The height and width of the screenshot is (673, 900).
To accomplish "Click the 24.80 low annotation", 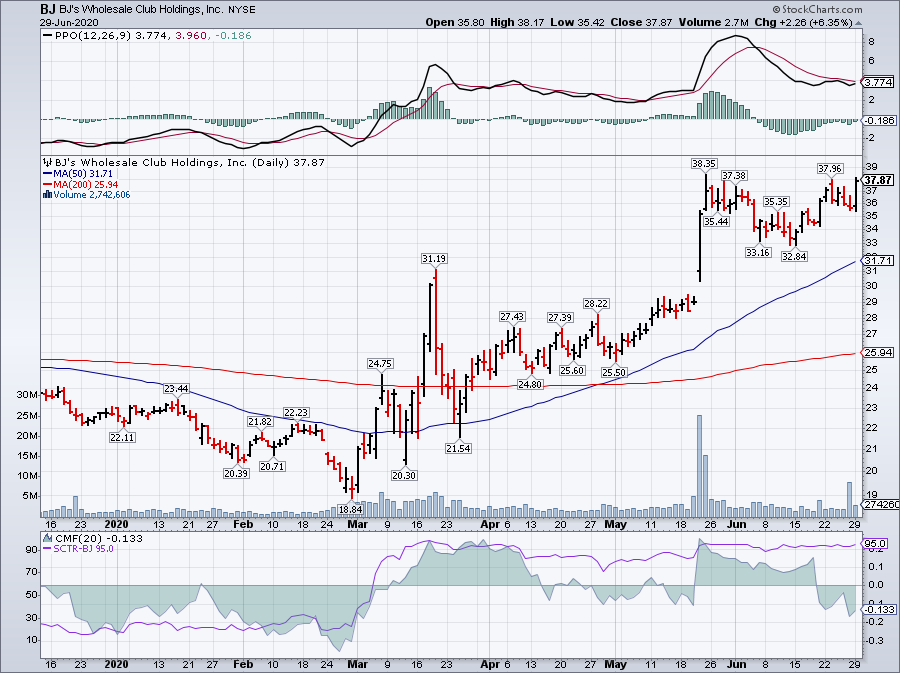I will point(530,384).
